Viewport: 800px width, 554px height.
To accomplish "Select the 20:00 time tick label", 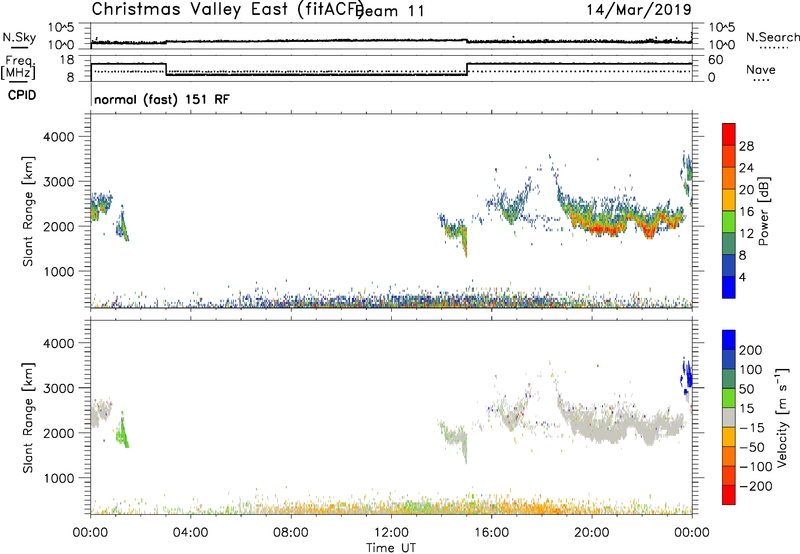I will point(592,533).
